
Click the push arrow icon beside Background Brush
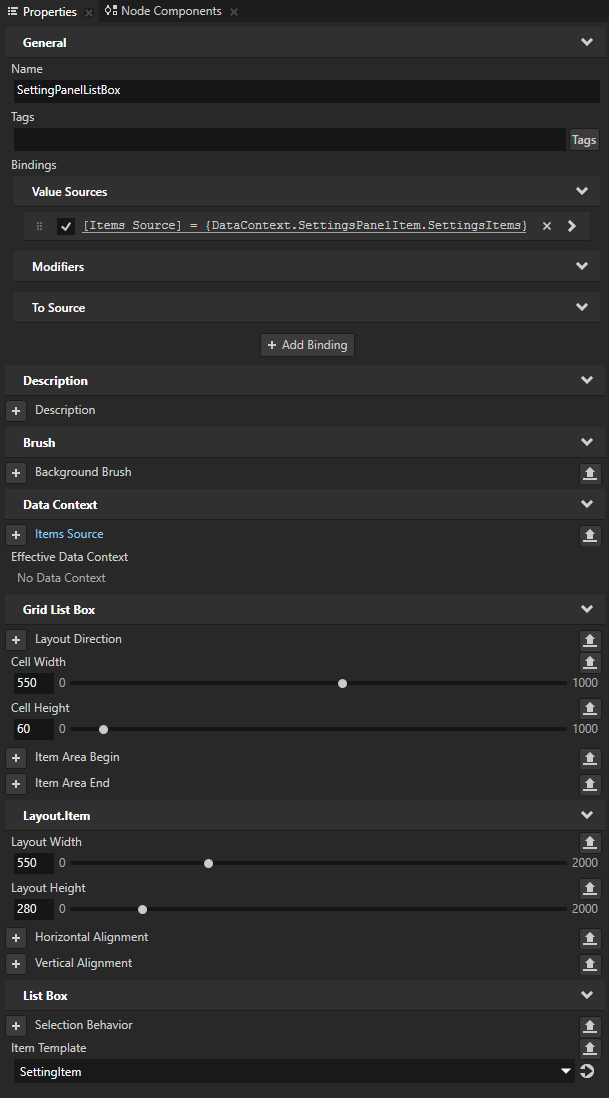(x=590, y=473)
